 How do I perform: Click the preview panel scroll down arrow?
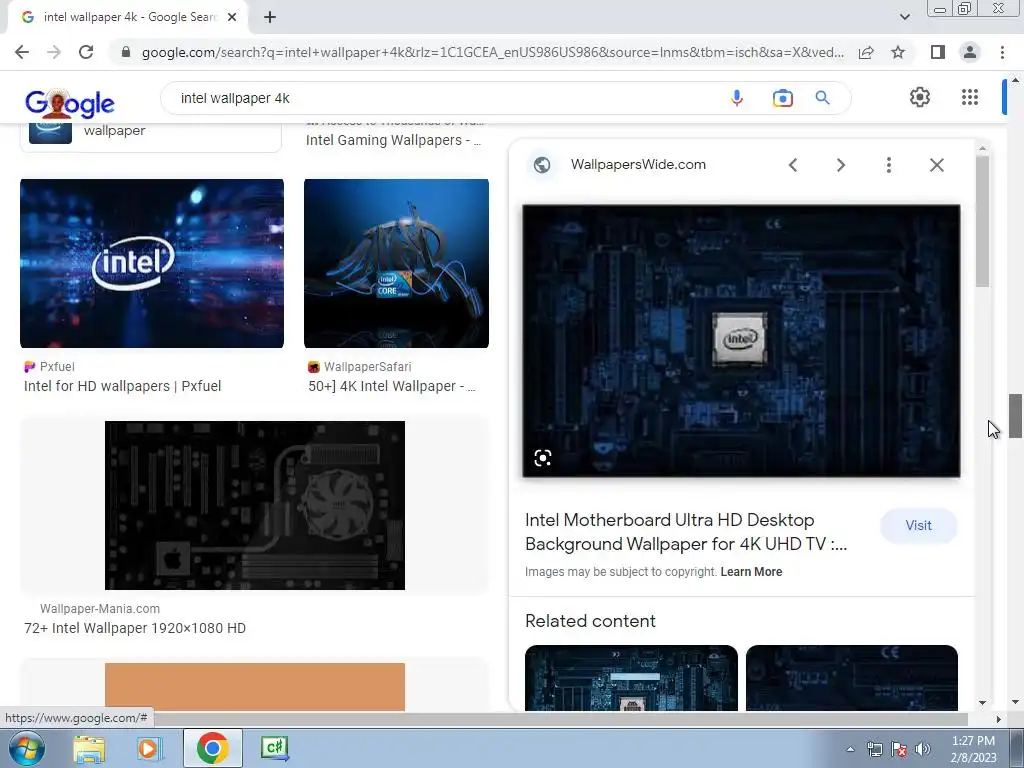[x=982, y=703]
